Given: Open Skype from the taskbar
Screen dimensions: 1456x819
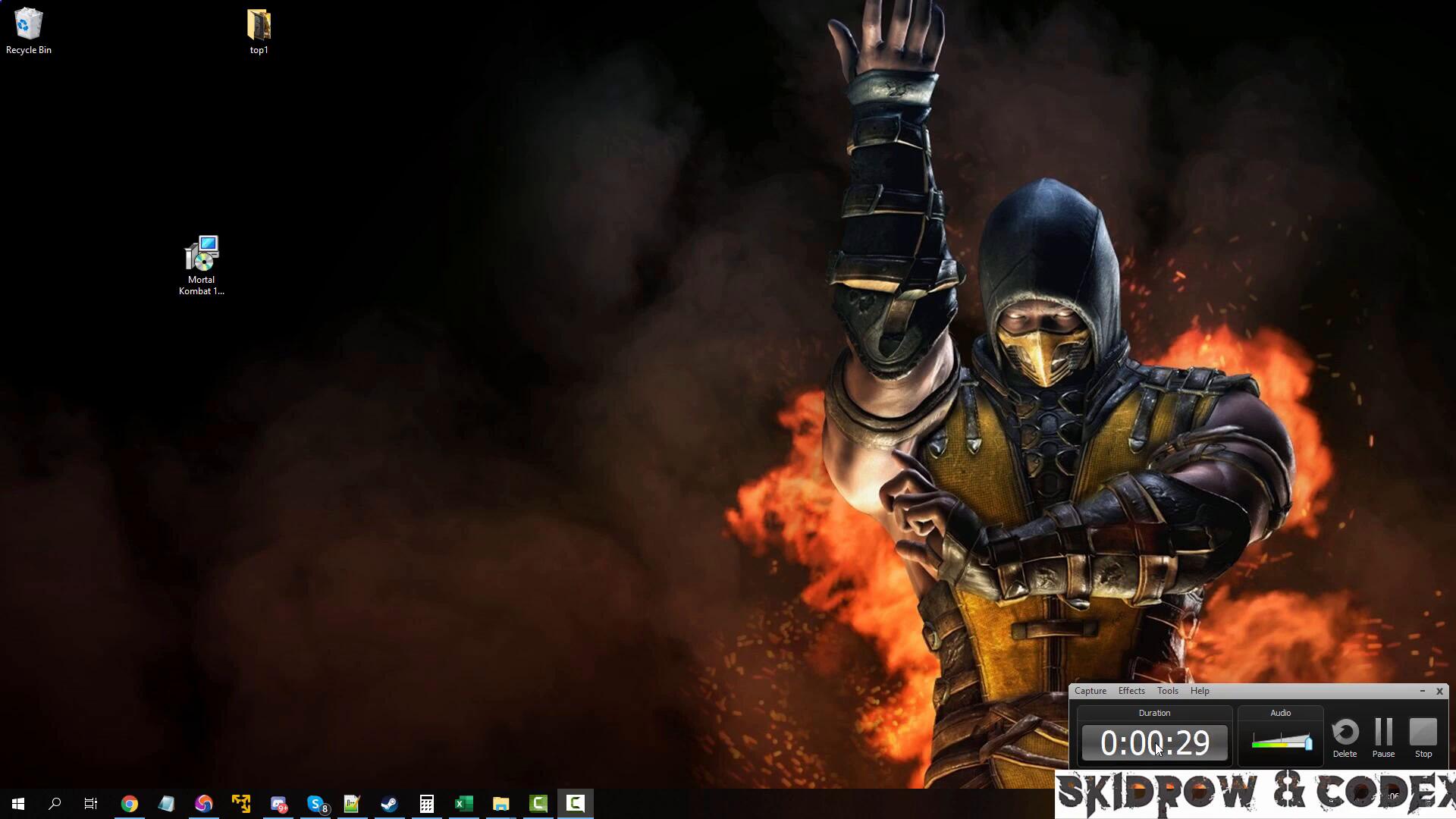Looking at the screenshot, I should pos(315,804).
